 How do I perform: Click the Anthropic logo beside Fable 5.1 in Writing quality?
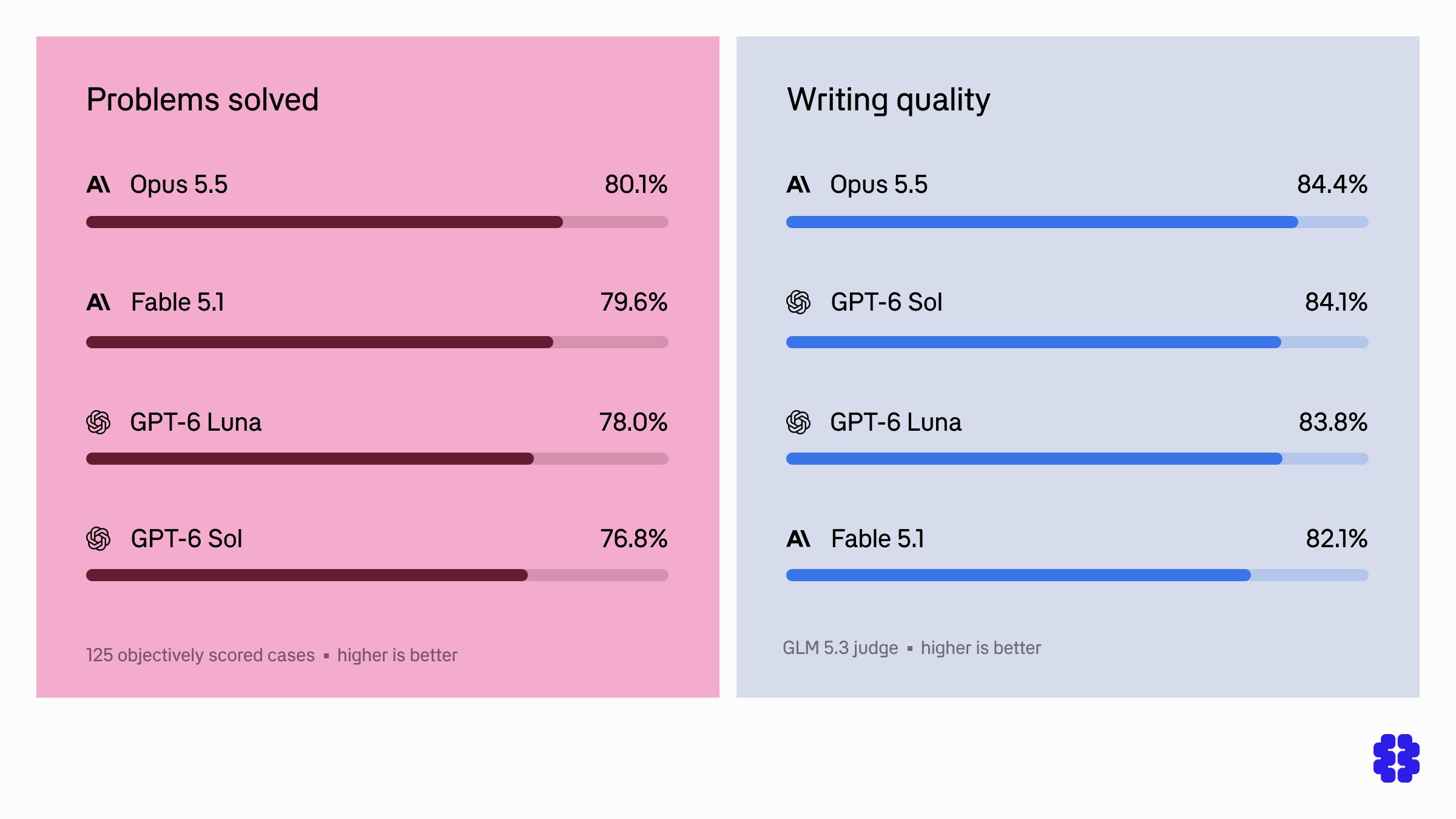[798, 539]
